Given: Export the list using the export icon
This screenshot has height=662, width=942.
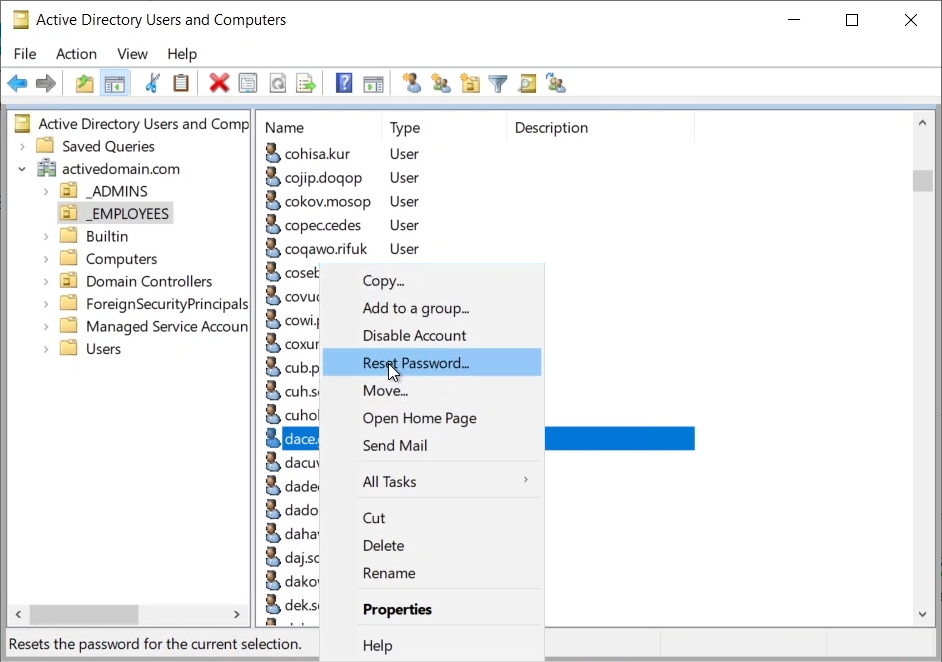Looking at the screenshot, I should click(307, 83).
